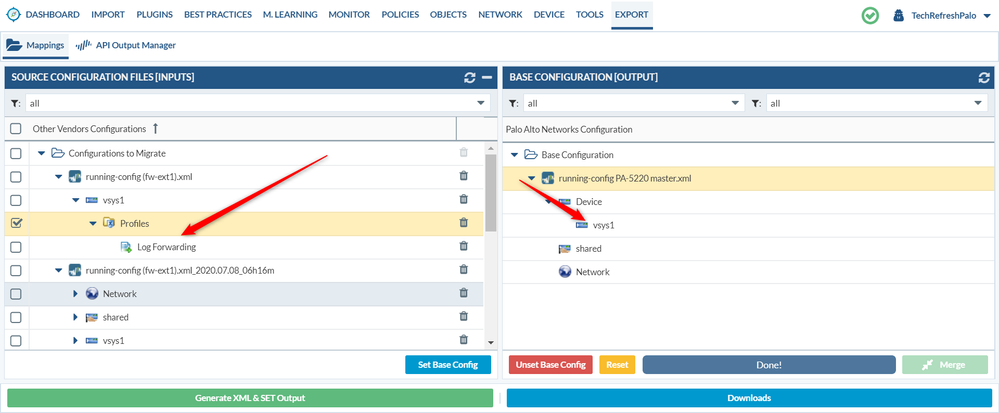Image resolution: width=999 pixels, height=413 pixels.
Task: Minimize the Source Configuration Files panel
Action: (487, 78)
